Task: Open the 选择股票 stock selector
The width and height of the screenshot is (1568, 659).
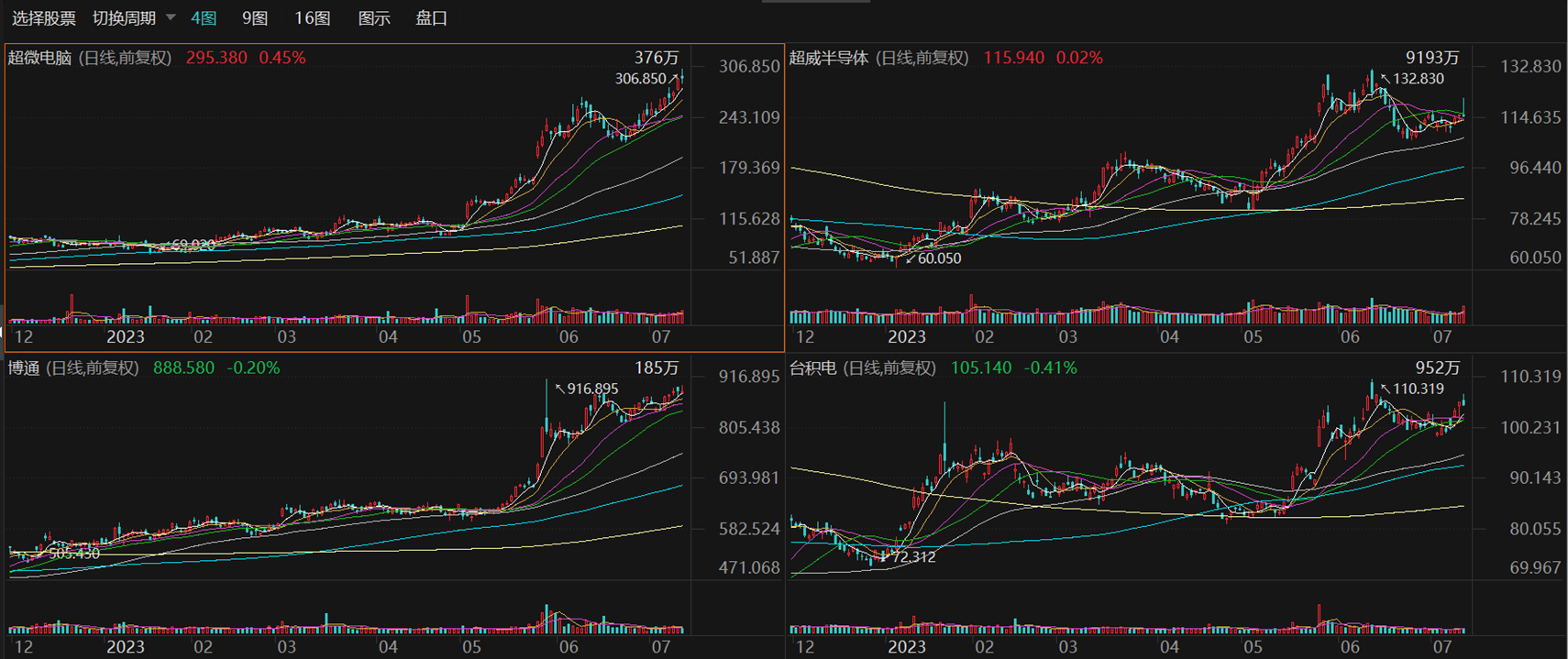Action: click(x=44, y=18)
